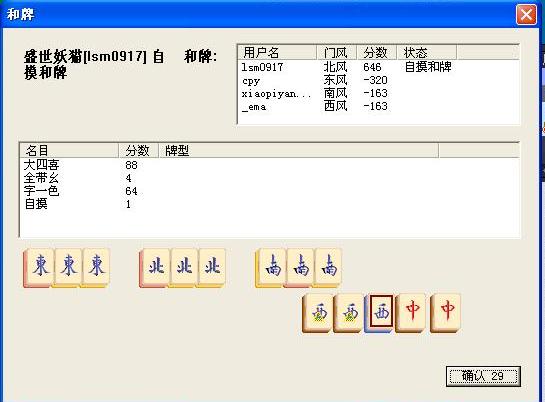
Task: Click the first 南 tile
Action: click(271, 268)
